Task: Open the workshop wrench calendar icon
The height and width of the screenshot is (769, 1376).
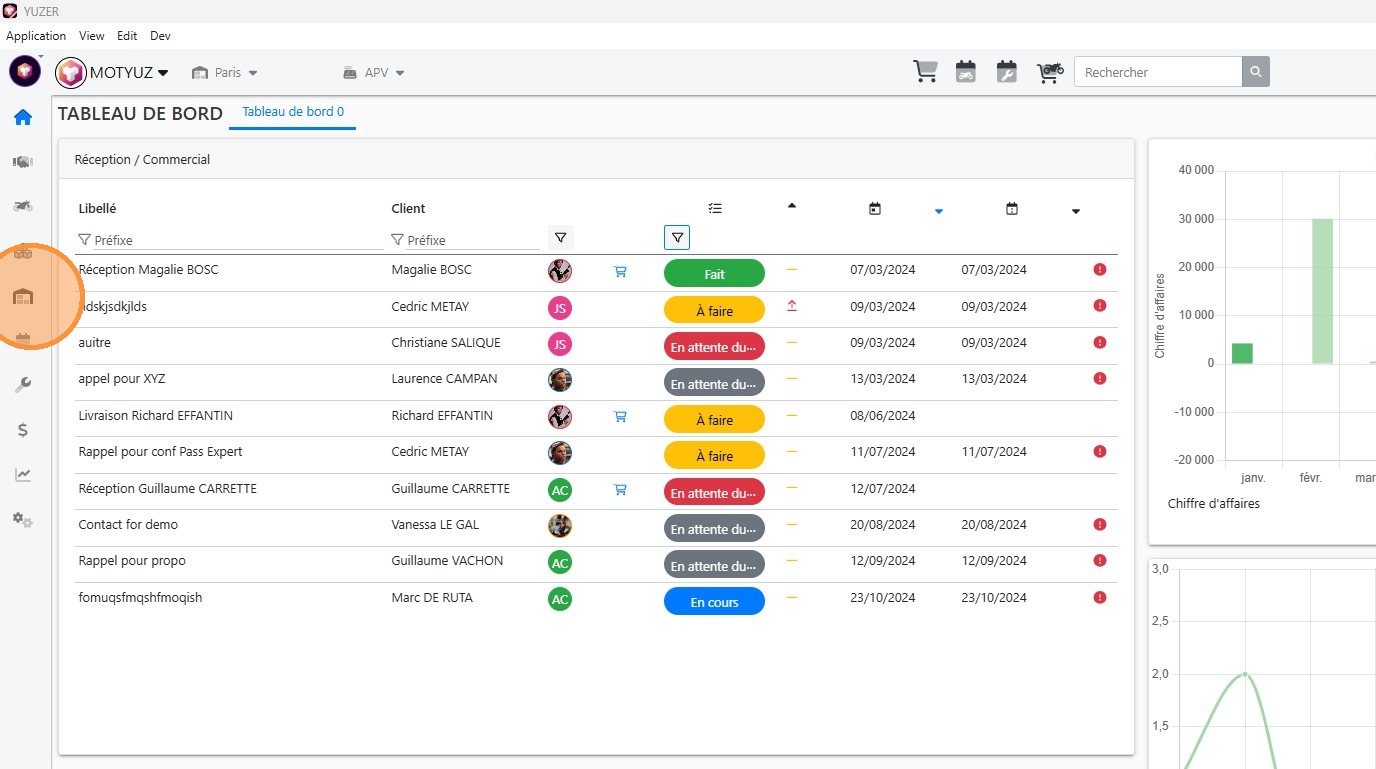Action: click(x=1007, y=72)
